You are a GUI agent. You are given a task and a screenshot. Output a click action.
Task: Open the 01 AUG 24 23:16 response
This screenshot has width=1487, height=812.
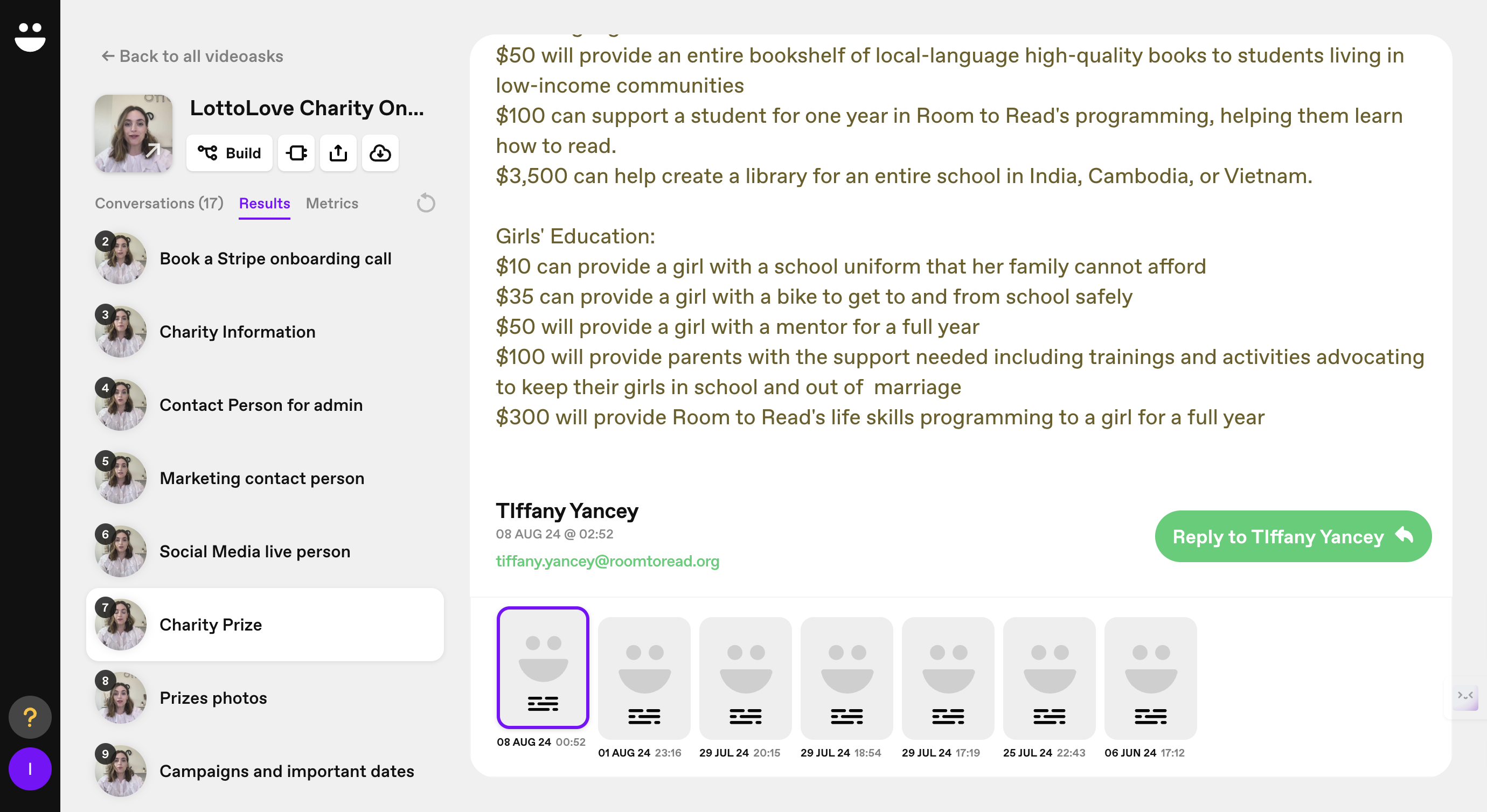point(644,678)
